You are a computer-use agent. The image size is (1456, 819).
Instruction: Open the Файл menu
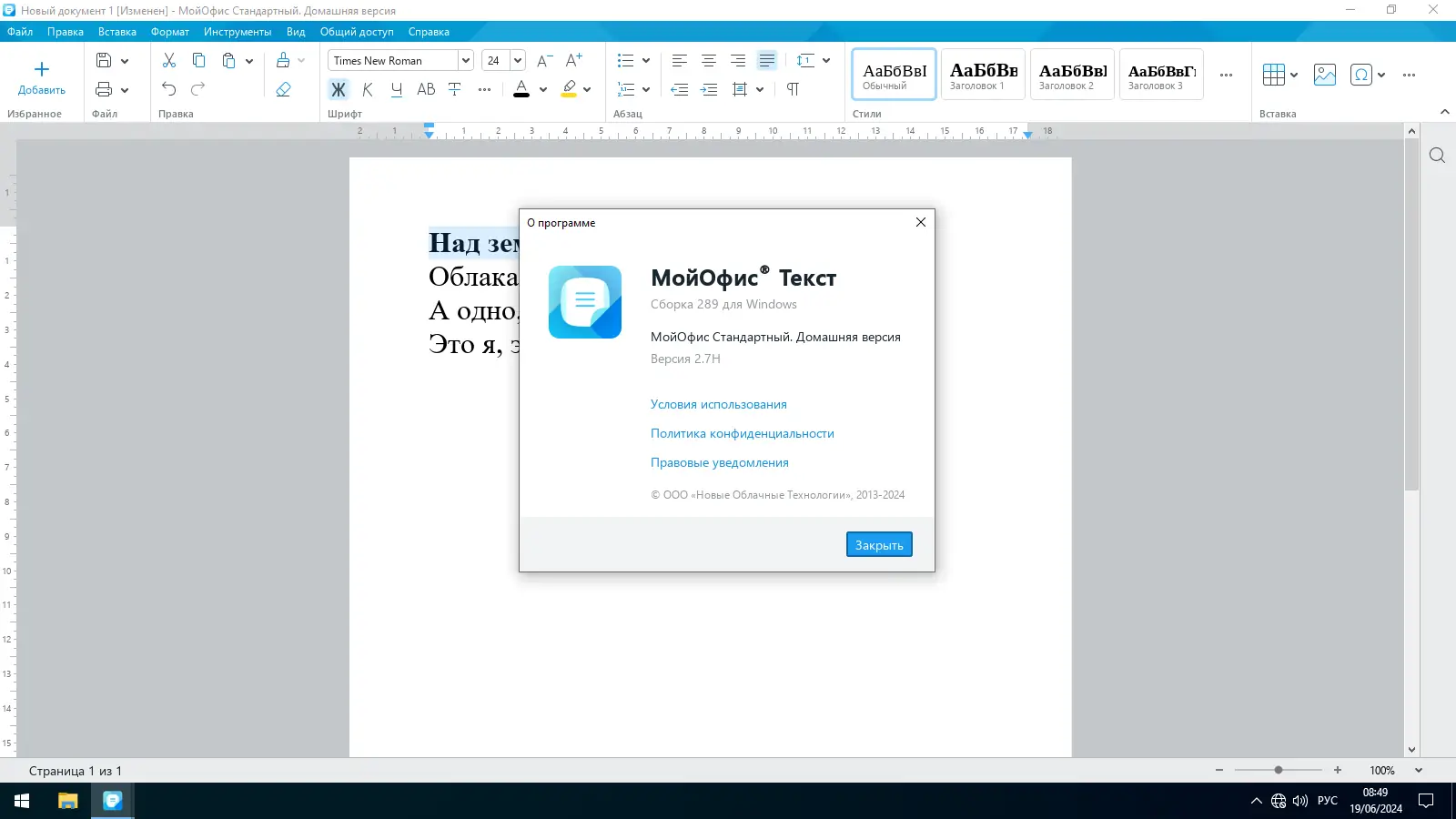[20, 32]
